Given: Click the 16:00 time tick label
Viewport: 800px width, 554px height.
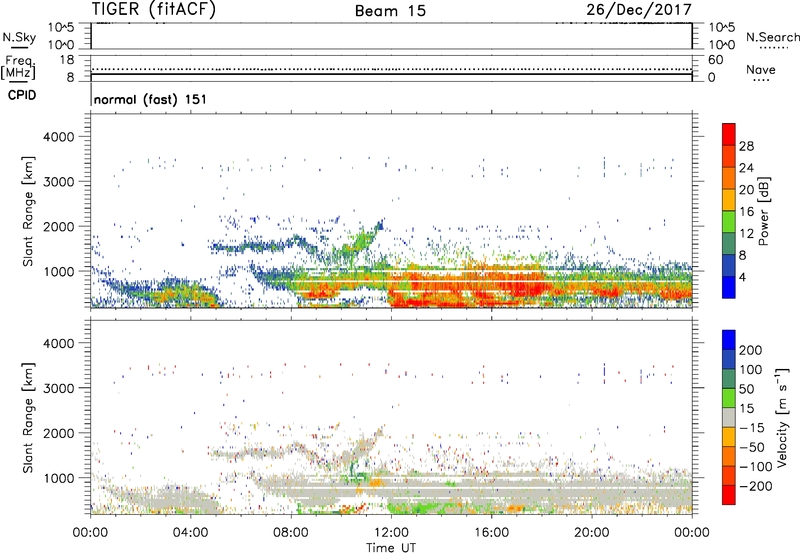Looking at the screenshot, I should pos(491,533).
